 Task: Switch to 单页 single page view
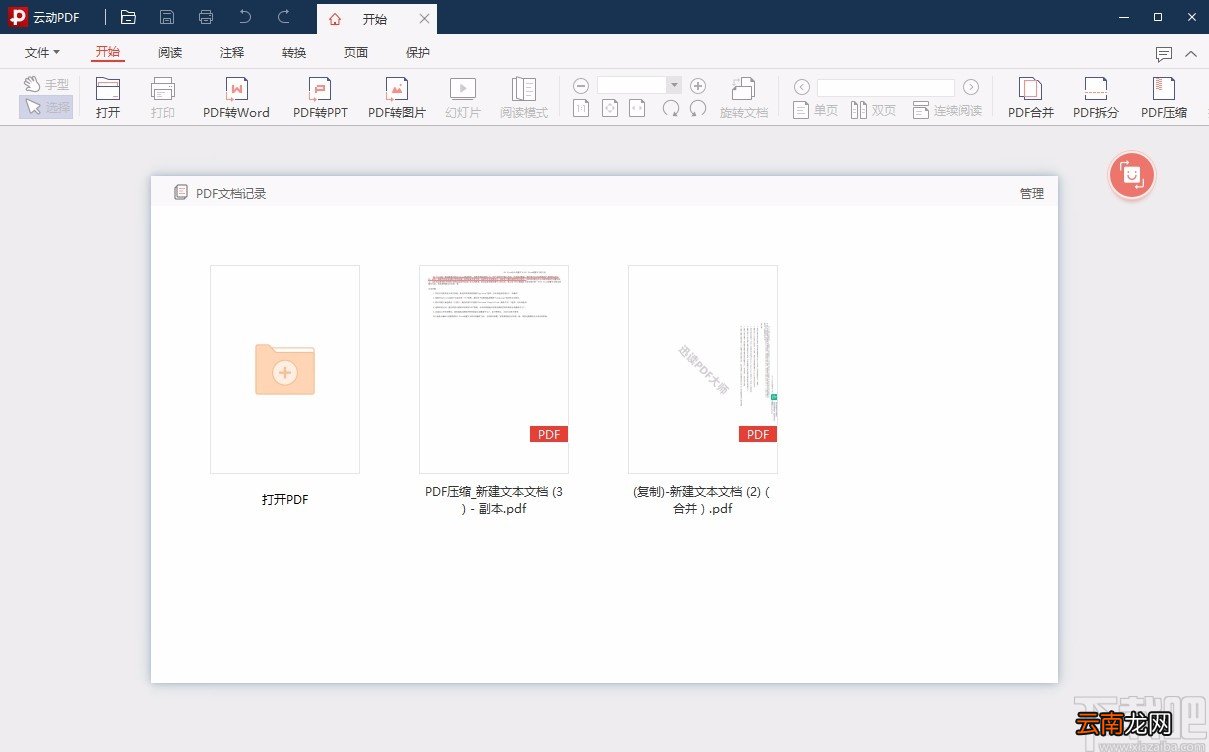(x=815, y=110)
